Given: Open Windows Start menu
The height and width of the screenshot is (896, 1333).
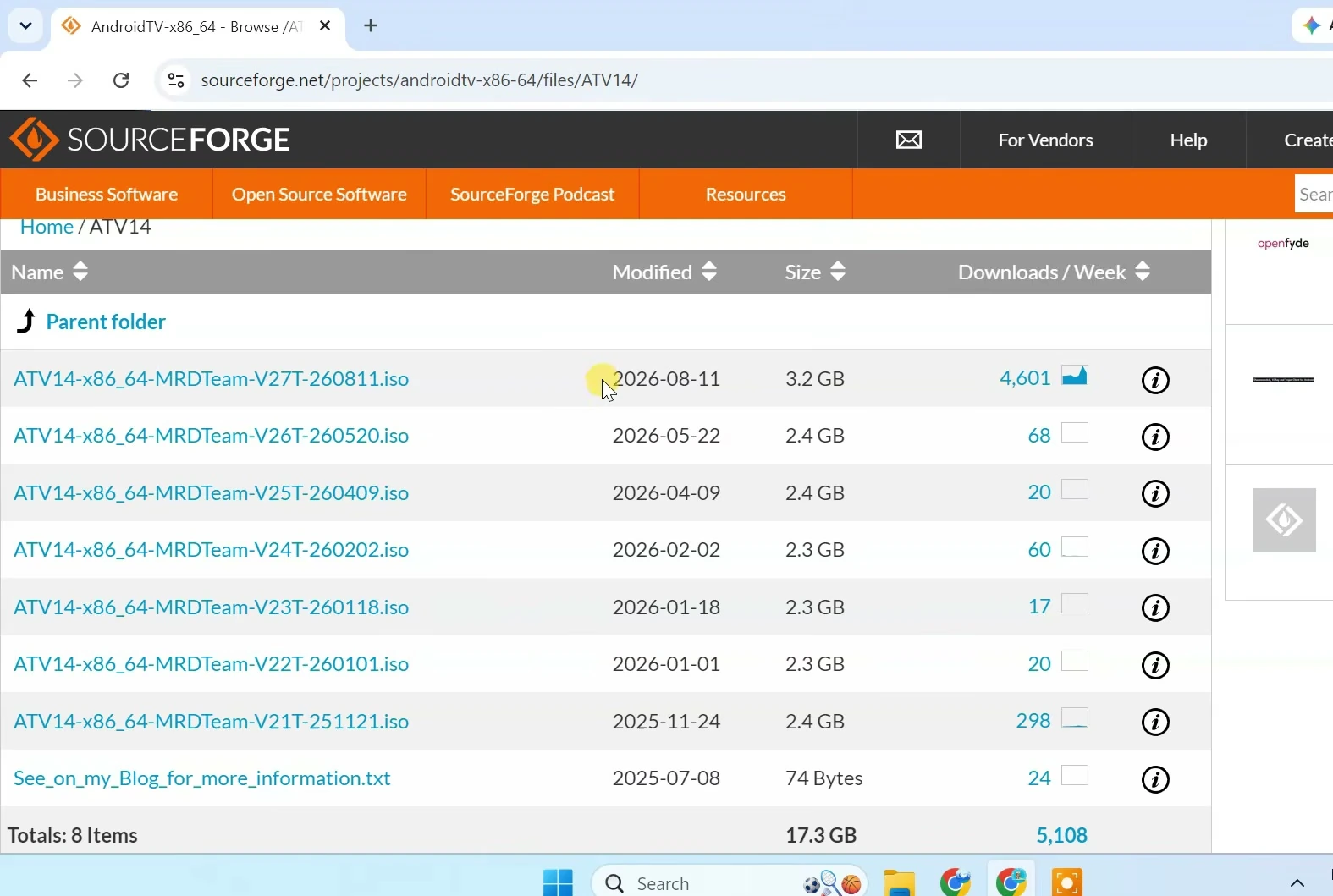Looking at the screenshot, I should [x=558, y=882].
